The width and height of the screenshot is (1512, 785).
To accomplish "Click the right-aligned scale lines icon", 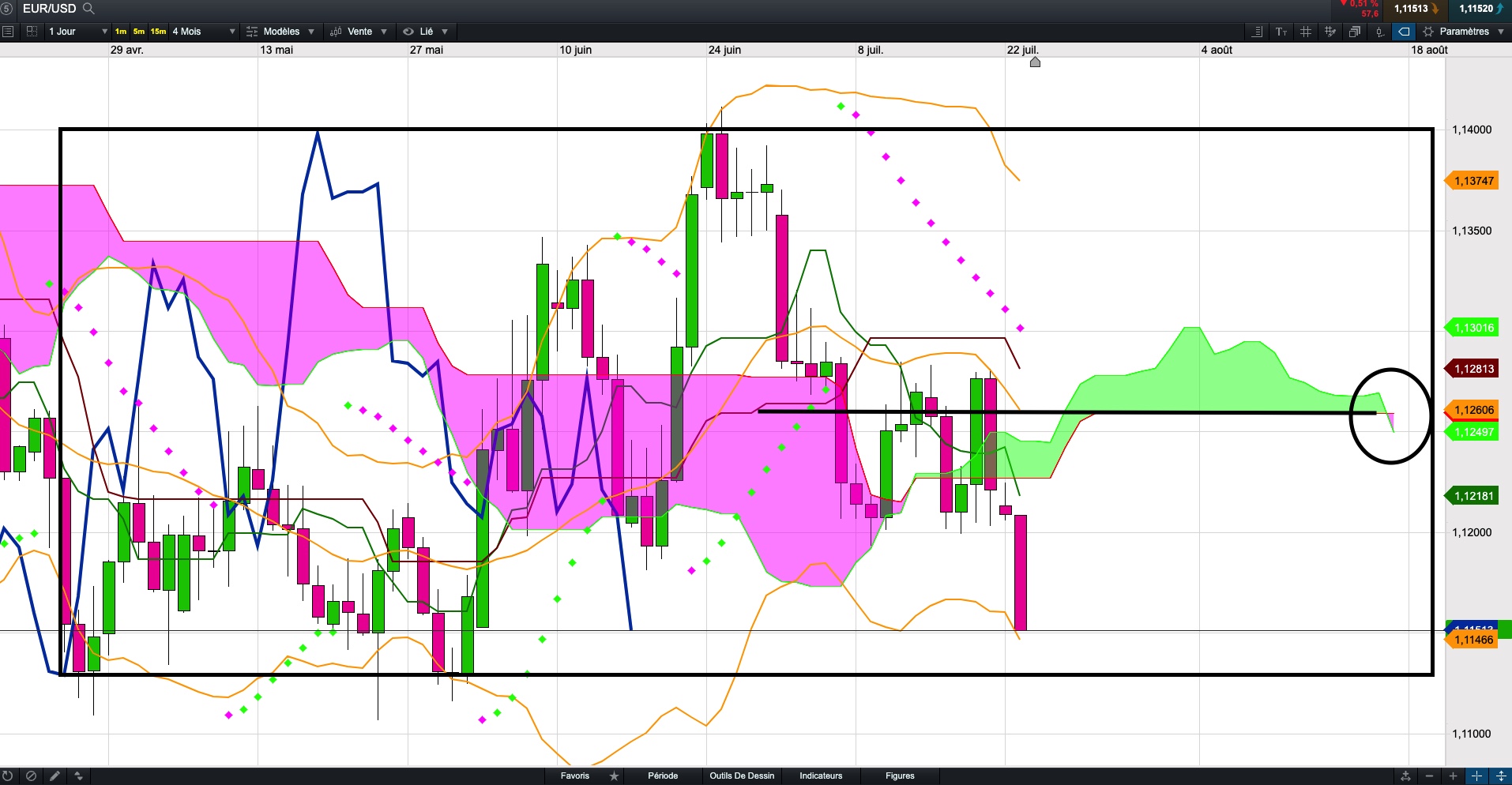I will coord(1257,32).
